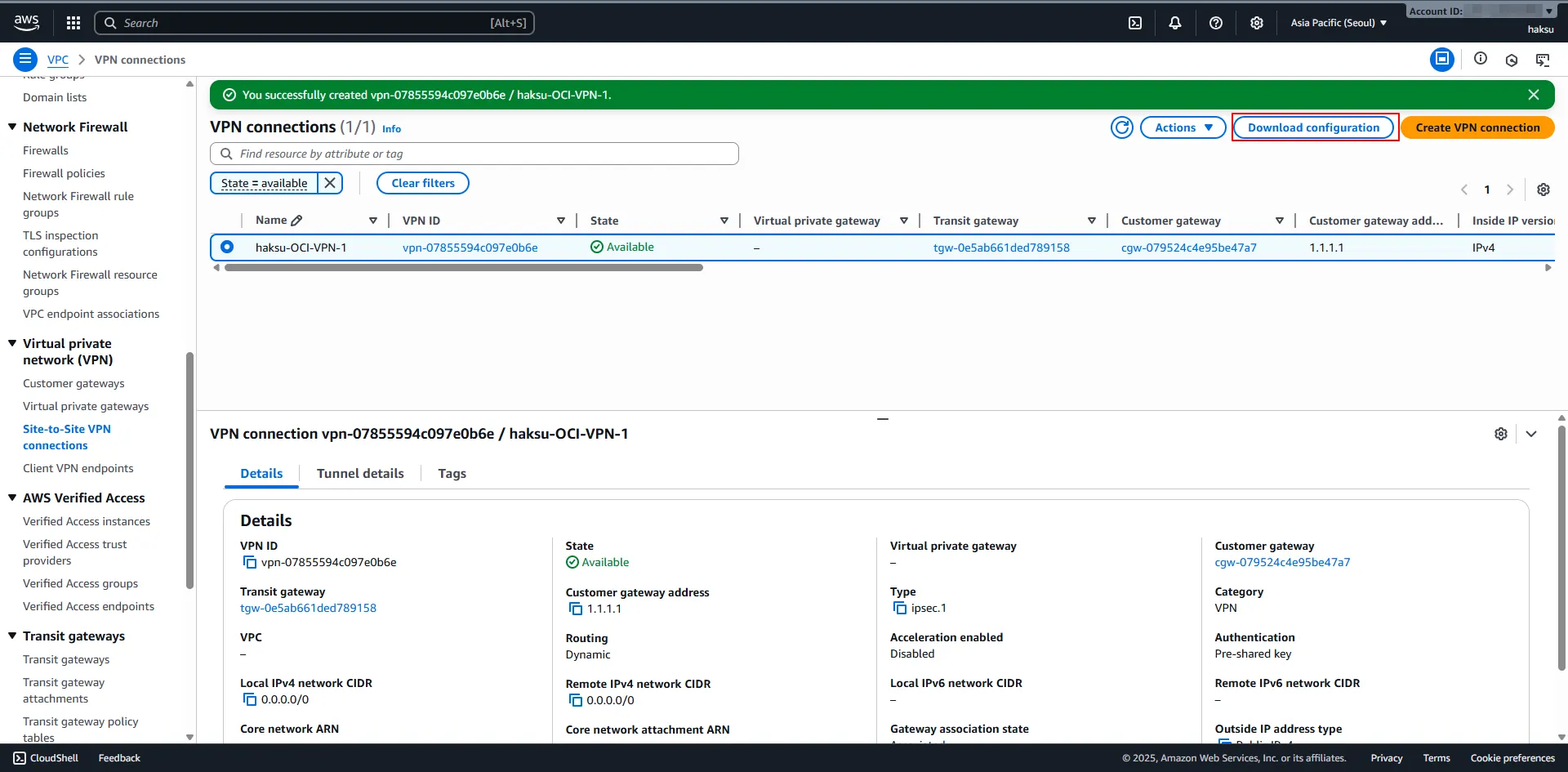Go to the AWS console home logo
Screen dimensions: 1568x772
26,23
